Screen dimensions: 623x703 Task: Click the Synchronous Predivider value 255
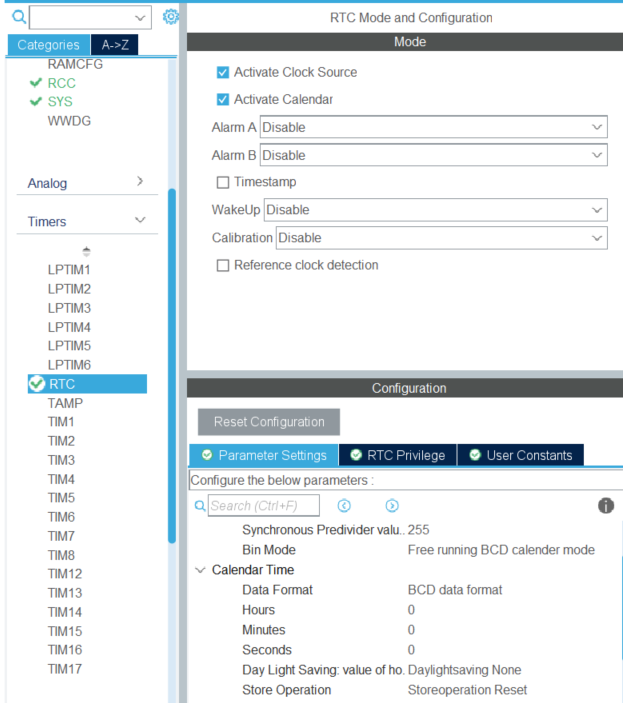tap(419, 530)
